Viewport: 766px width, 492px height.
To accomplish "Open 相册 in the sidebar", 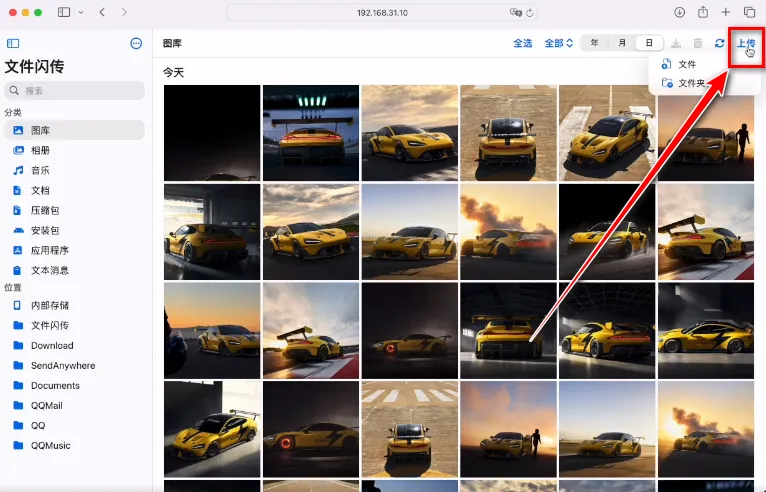I will click(40, 150).
